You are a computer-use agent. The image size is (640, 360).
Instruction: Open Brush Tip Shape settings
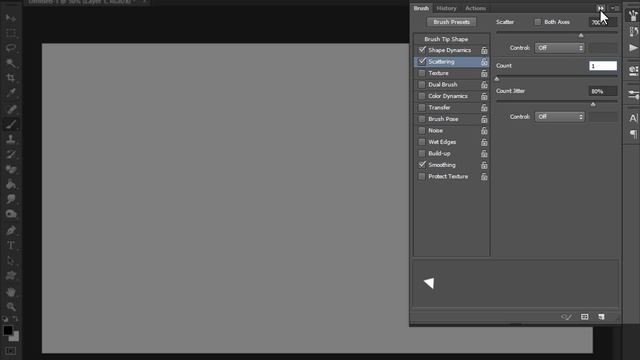[446, 39]
